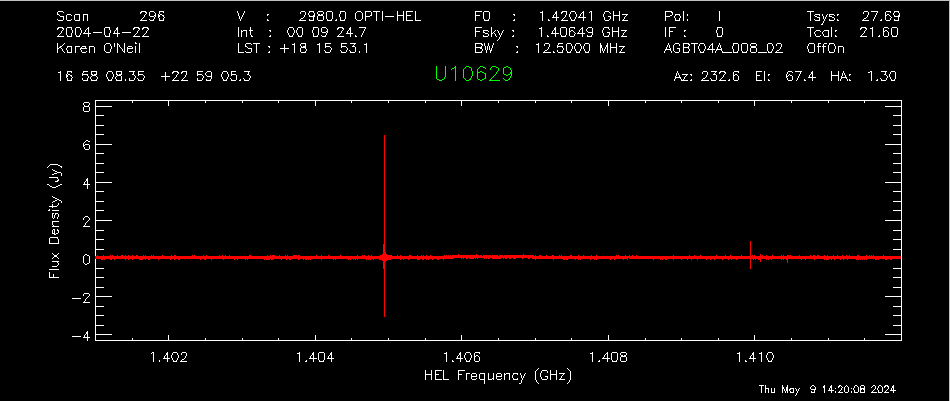The height and width of the screenshot is (401, 950).
Task: Click the 1.406 x-axis tick label
Action: [462, 357]
